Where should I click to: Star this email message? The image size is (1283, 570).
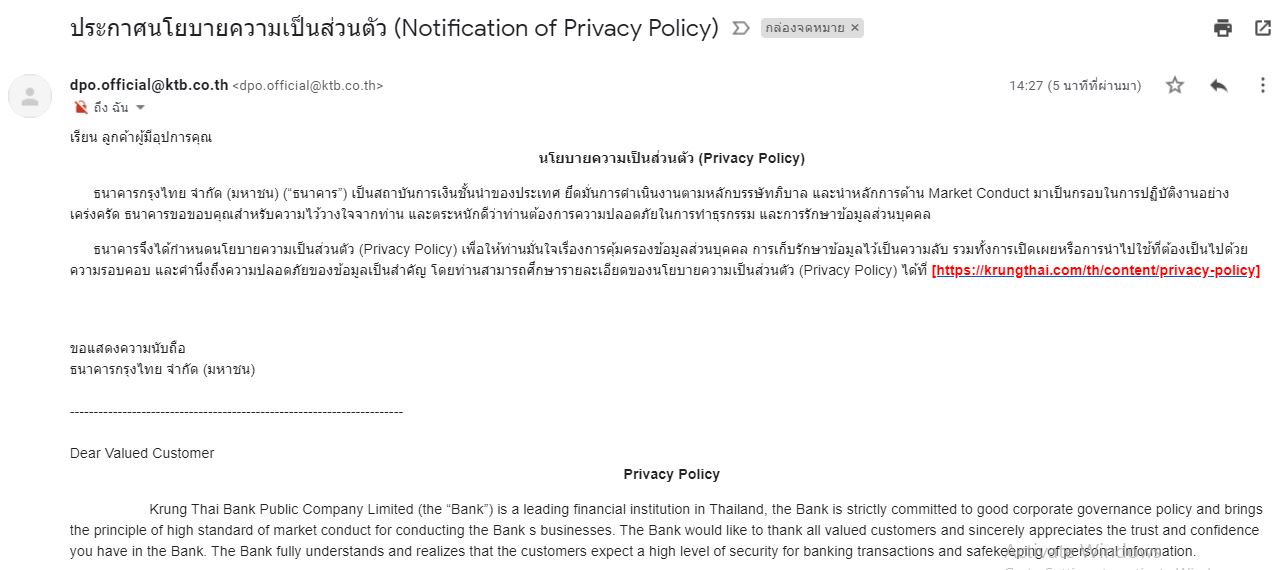tap(1175, 86)
